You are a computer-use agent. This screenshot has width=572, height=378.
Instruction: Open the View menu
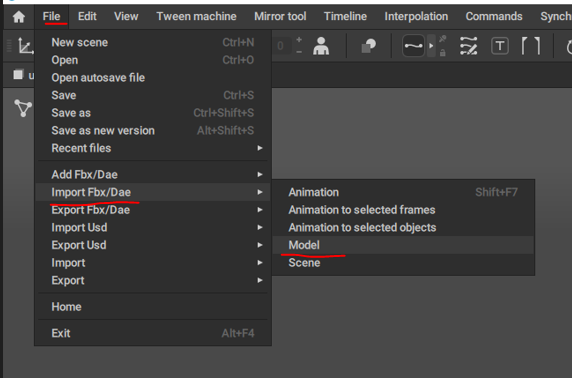tap(126, 16)
